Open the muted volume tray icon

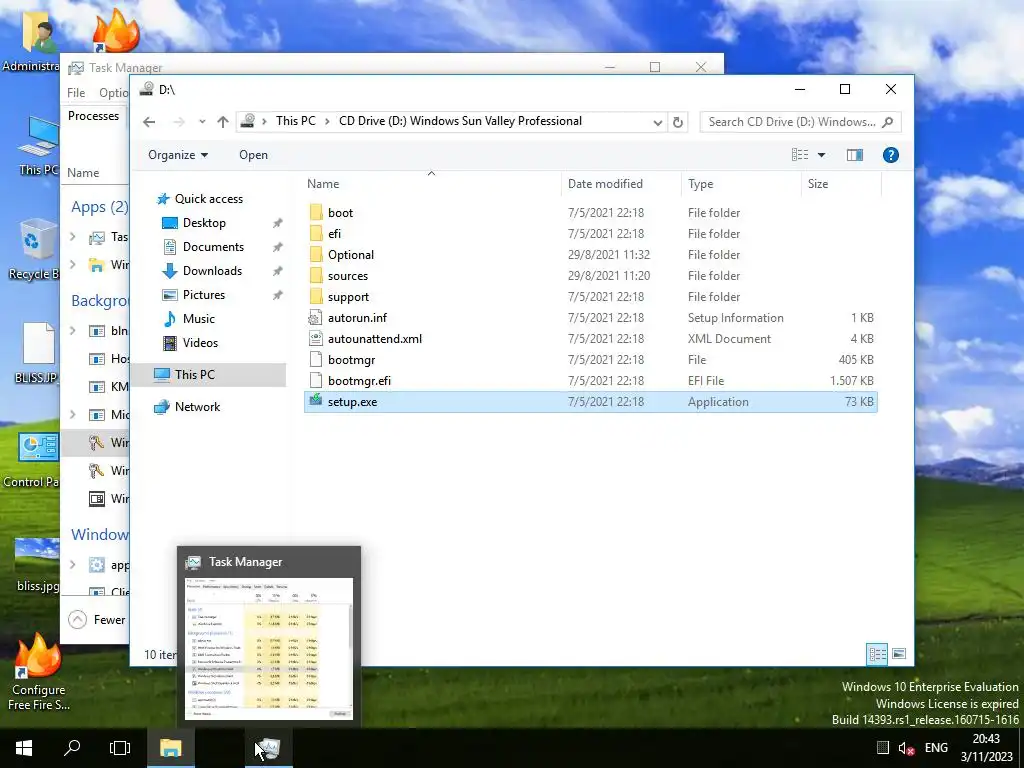pos(906,748)
